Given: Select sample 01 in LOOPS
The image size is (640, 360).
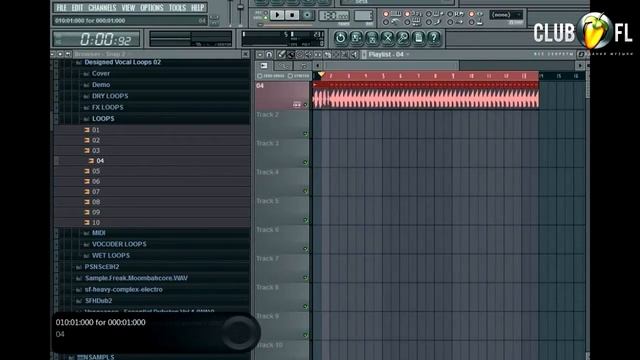Looking at the screenshot, I should pos(96,130).
